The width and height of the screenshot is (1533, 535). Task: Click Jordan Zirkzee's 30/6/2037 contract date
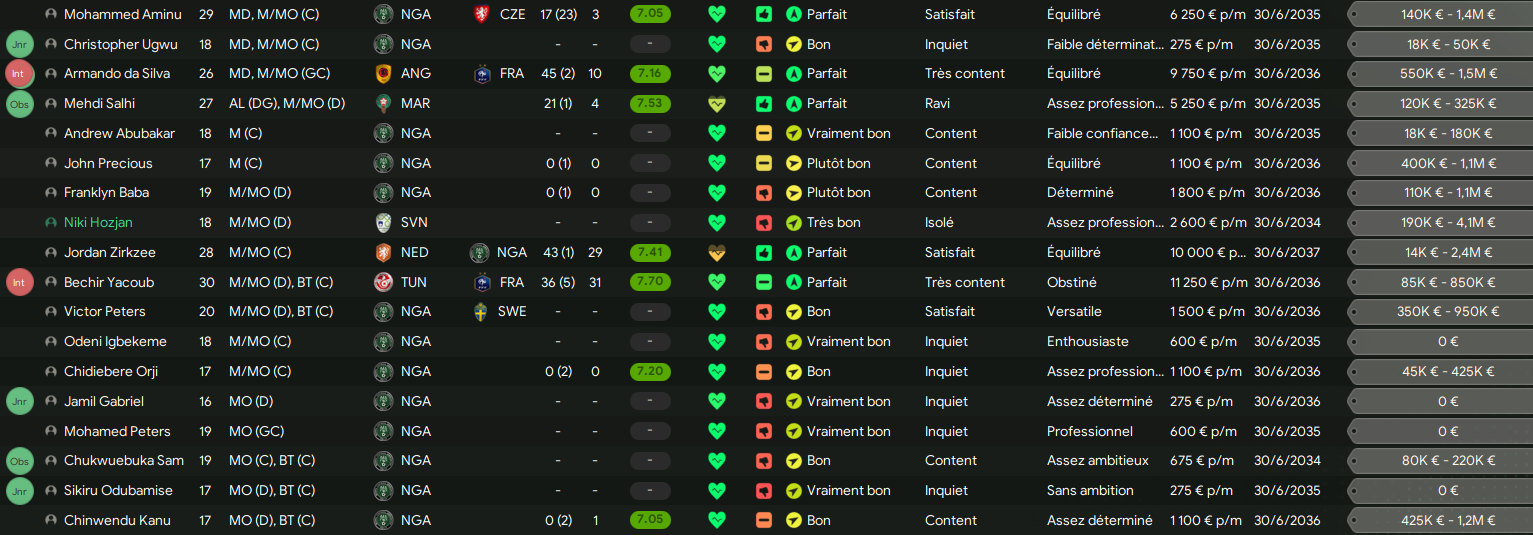[x=1287, y=253]
